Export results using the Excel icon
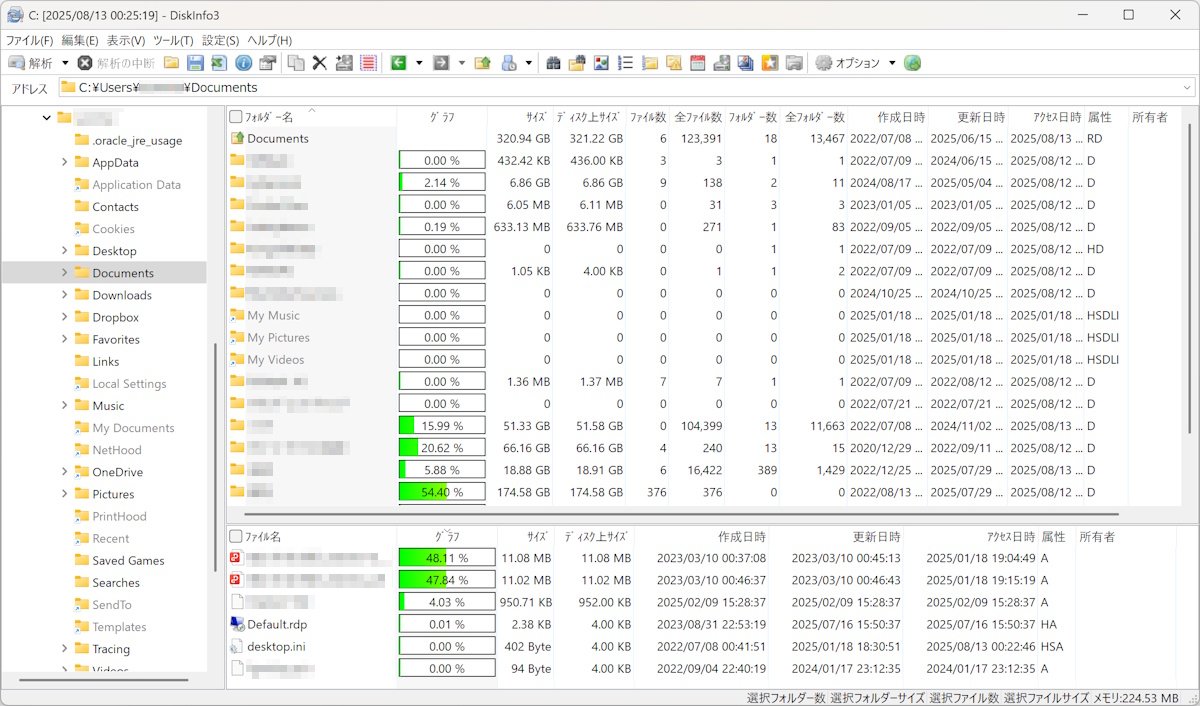Image resolution: width=1200 pixels, height=706 pixels. click(x=219, y=62)
